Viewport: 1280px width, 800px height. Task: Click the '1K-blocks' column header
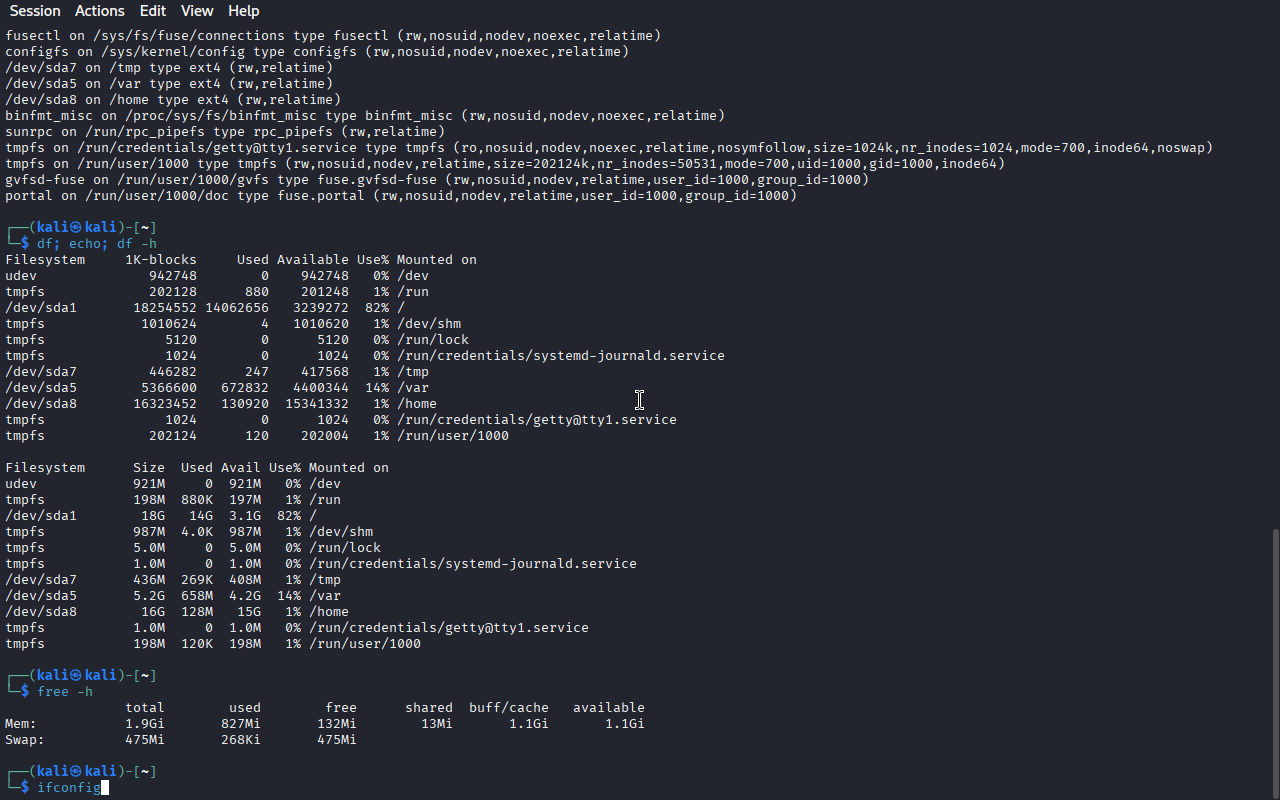[x=161, y=260]
